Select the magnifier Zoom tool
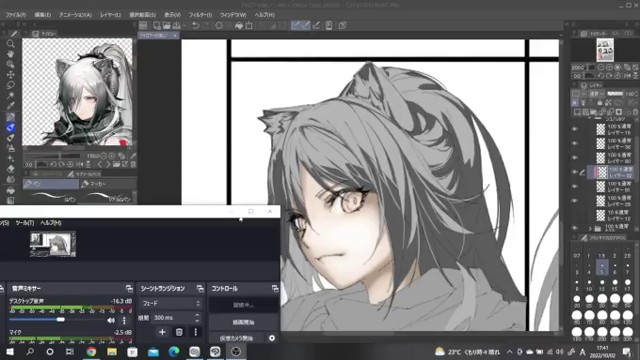The height and width of the screenshot is (360, 640). tap(11, 44)
